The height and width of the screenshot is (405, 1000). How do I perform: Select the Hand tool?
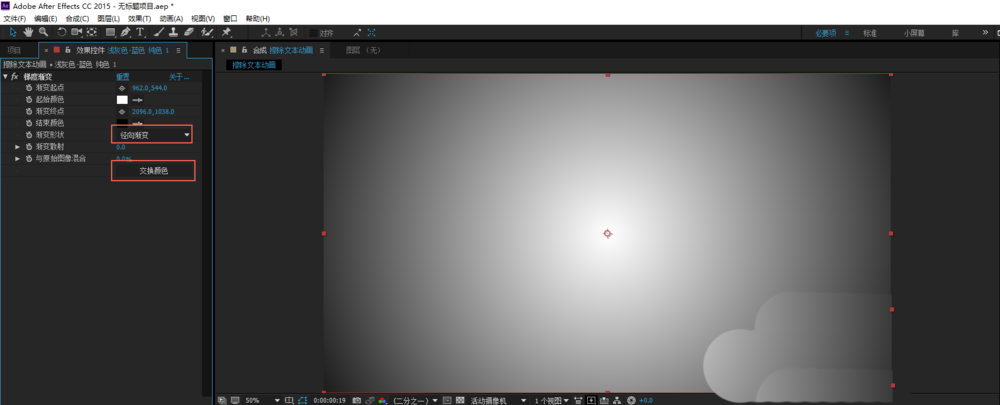29,32
